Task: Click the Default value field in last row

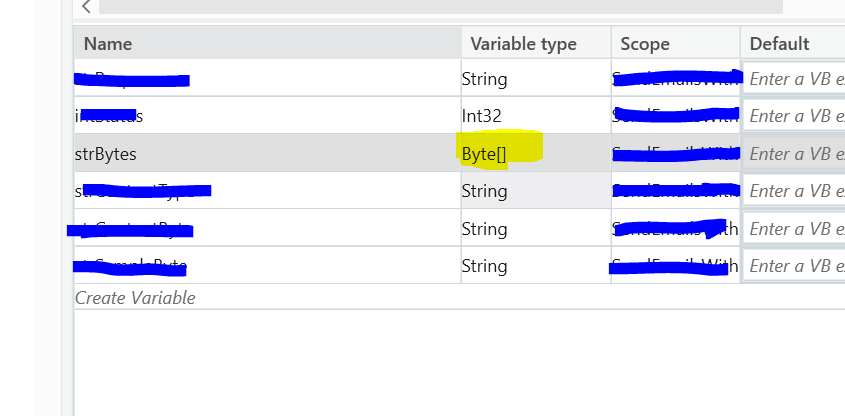Action: pyautogui.click(x=795, y=266)
